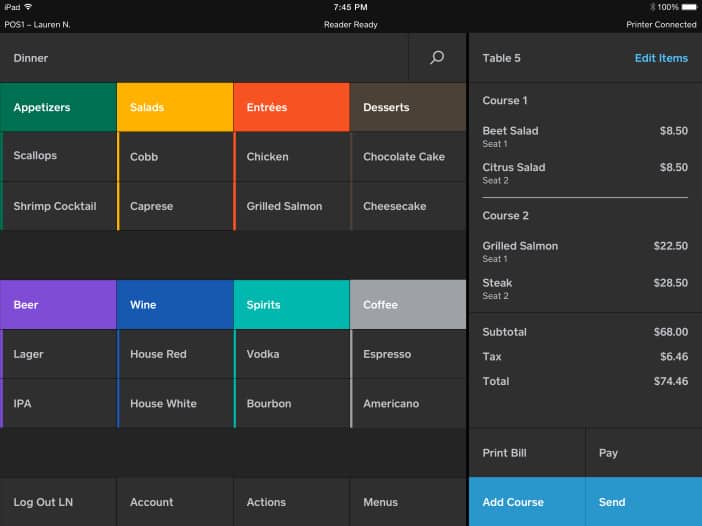
Task: Click the Edit Items link
Action: point(661,58)
